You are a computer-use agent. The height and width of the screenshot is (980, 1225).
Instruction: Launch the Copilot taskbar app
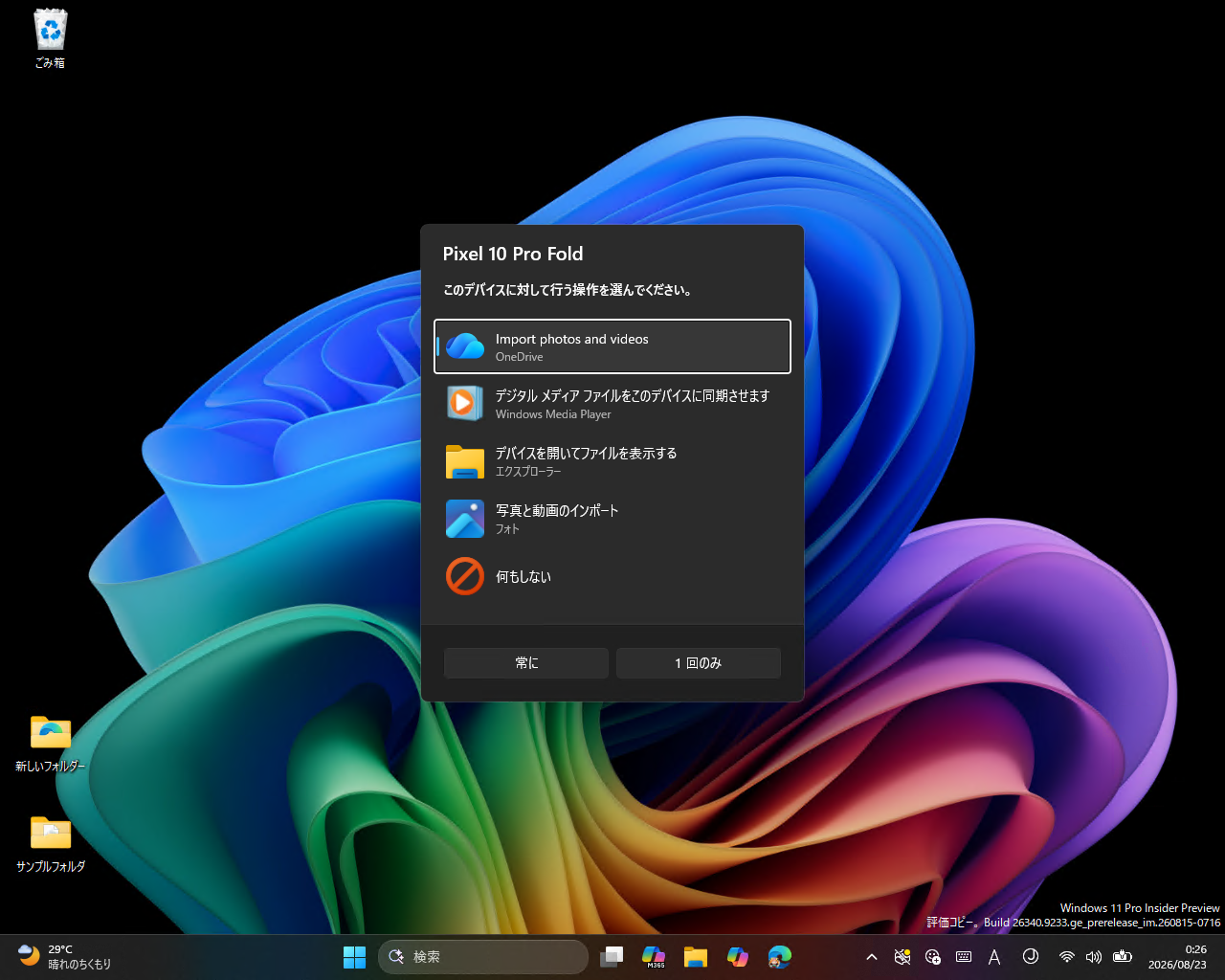tap(738, 957)
